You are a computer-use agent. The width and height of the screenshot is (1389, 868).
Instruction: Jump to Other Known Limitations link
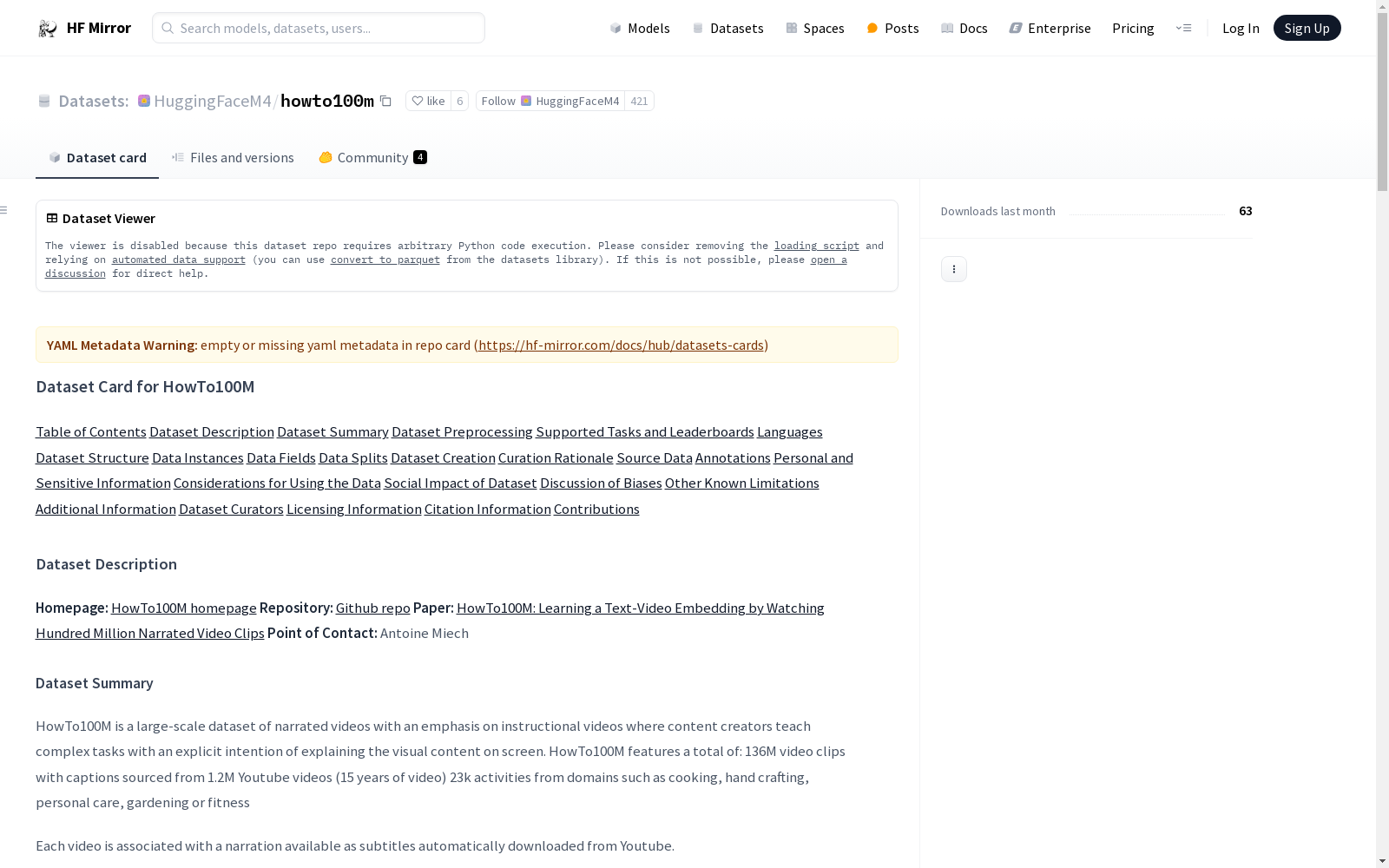tap(742, 483)
